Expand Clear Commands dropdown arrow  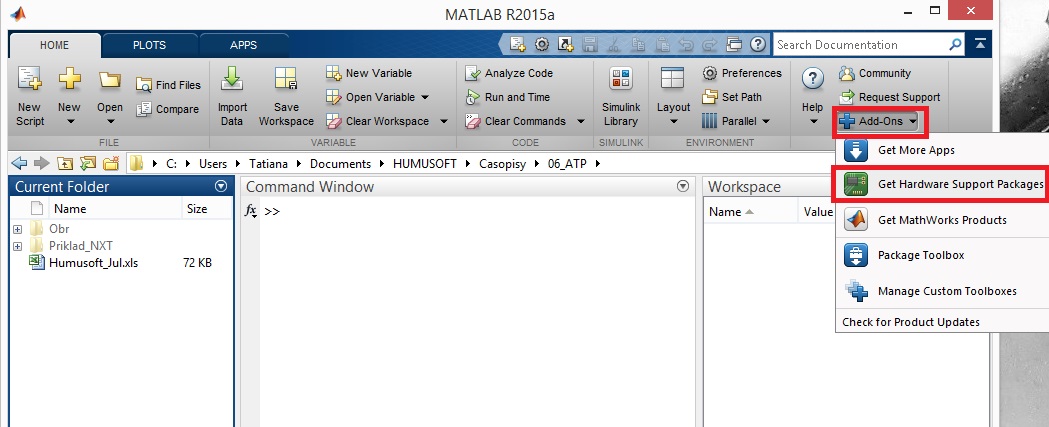(580, 121)
